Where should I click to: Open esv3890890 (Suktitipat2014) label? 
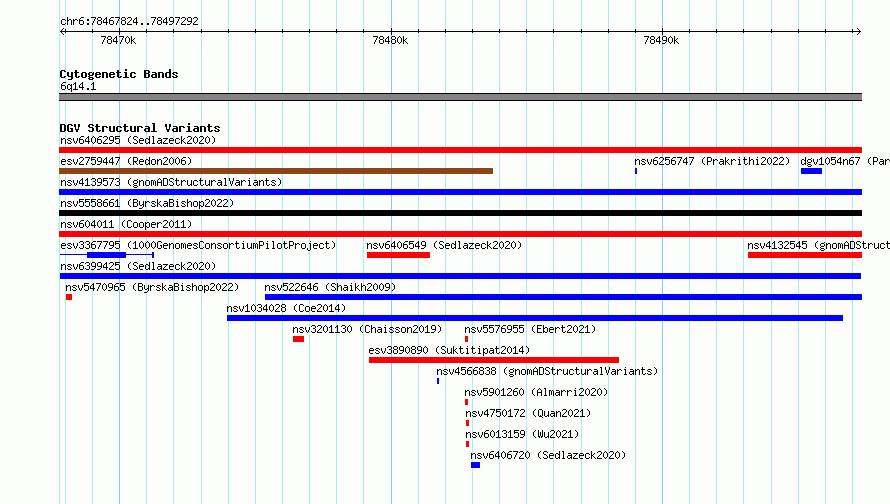(449, 350)
